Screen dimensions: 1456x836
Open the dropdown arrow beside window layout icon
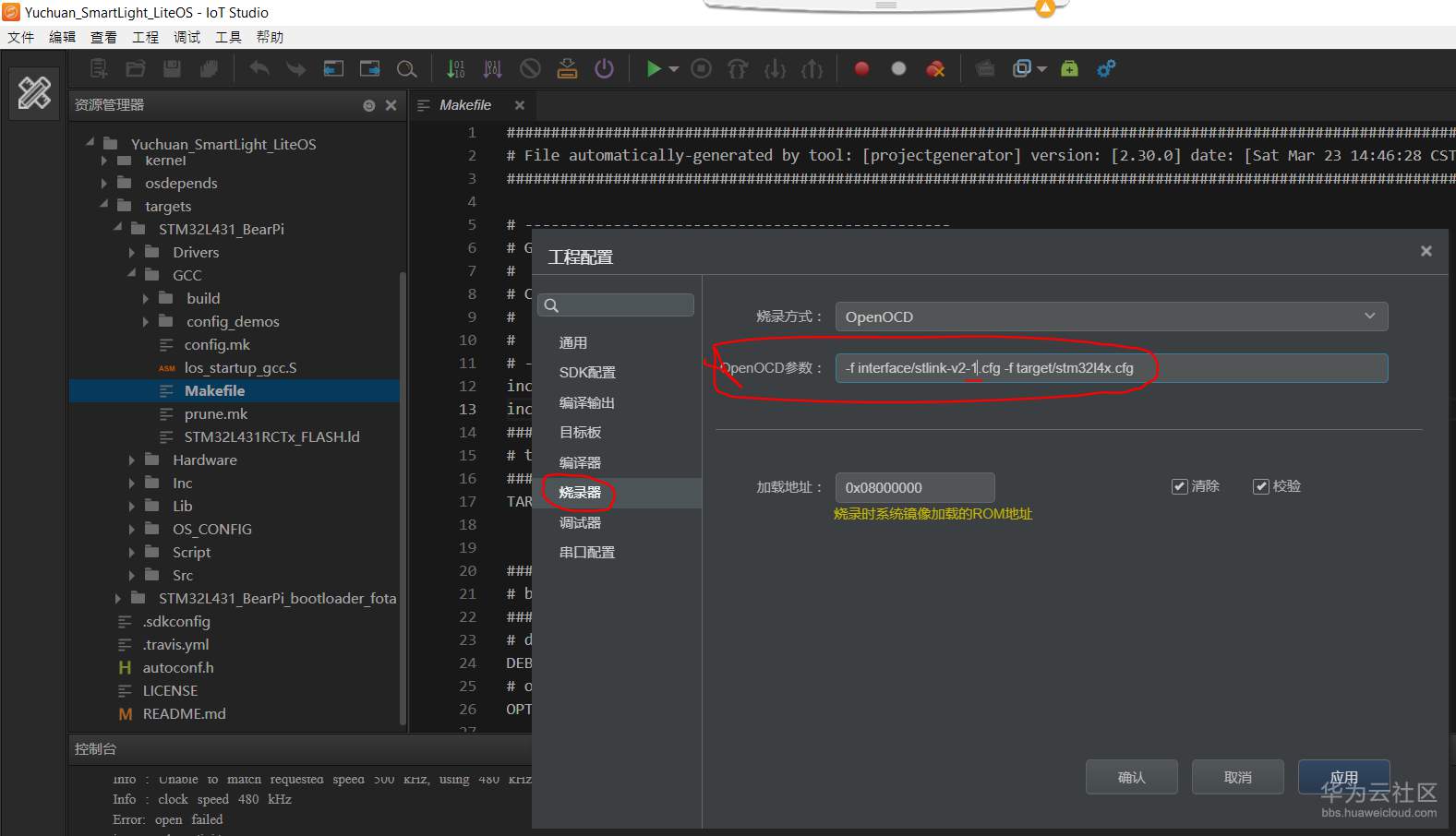pos(1041,68)
